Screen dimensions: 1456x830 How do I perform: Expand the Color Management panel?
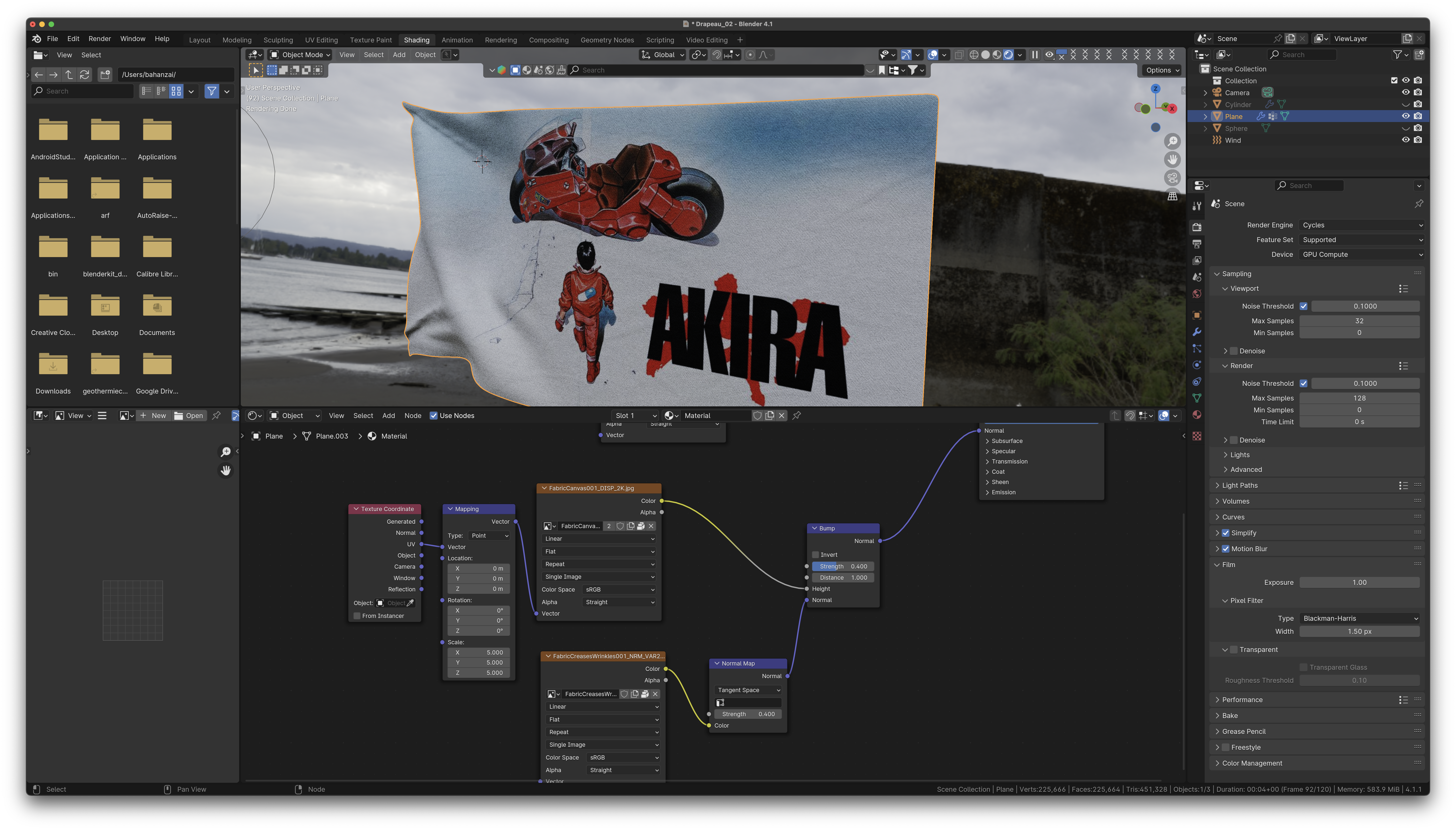pos(1252,763)
